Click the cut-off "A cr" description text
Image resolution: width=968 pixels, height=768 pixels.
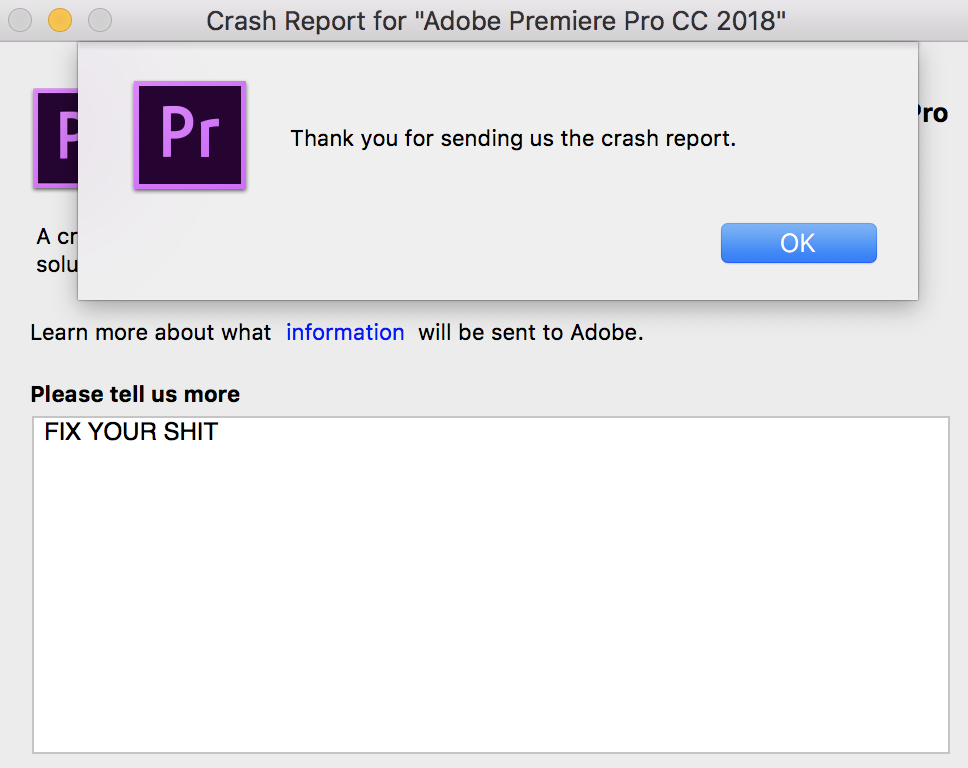point(56,237)
